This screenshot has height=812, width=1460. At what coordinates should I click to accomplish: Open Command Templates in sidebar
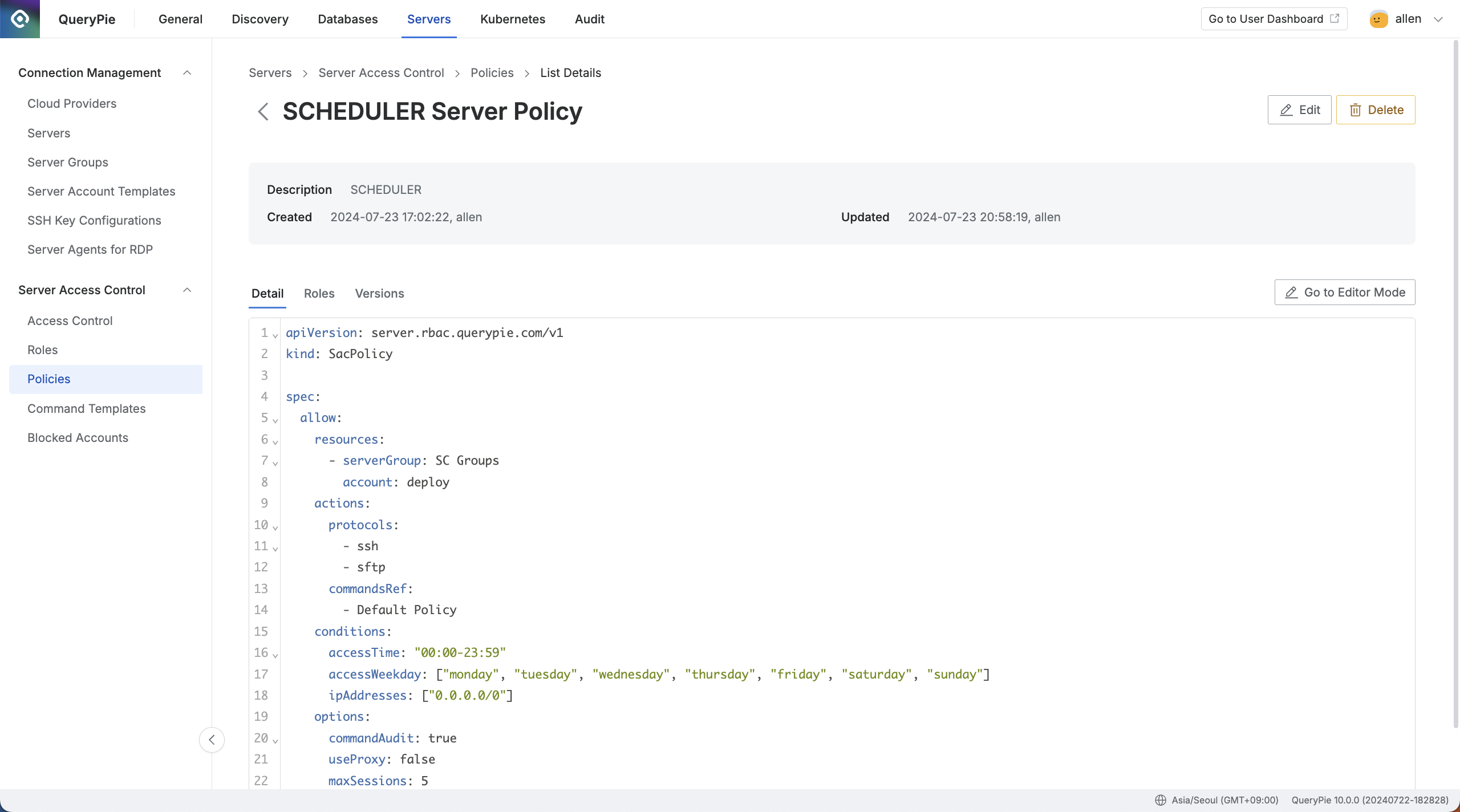point(87,409)
